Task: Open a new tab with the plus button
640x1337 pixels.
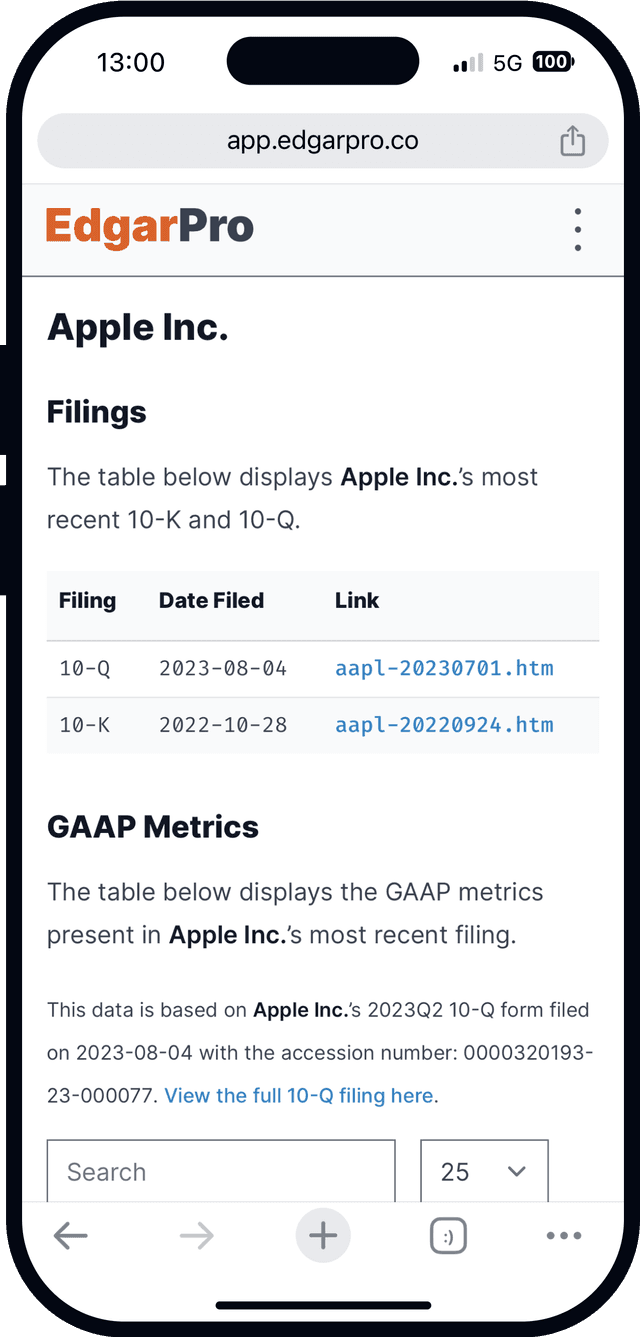Action: (x=322, y=1236)
